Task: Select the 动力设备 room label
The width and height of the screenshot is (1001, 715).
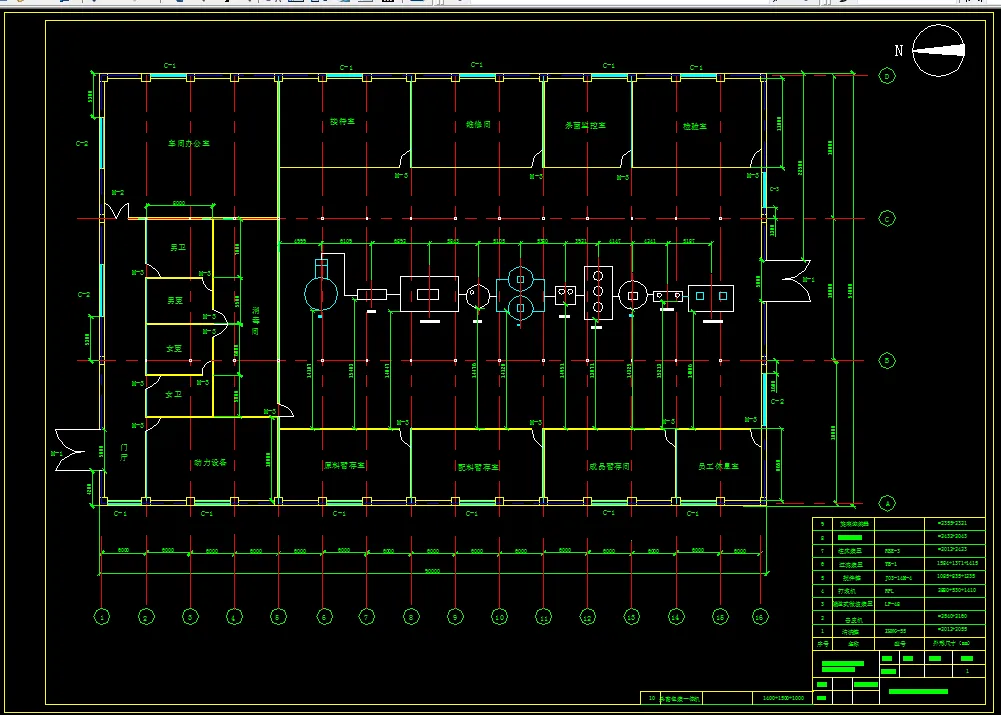Action: [x=210, y=463]
